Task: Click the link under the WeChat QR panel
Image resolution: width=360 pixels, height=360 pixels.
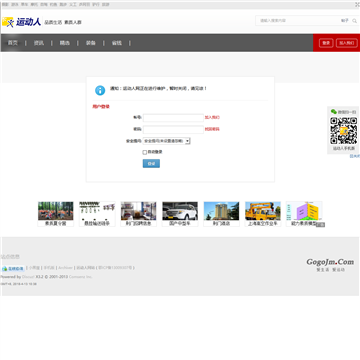Action: [355, 156]
